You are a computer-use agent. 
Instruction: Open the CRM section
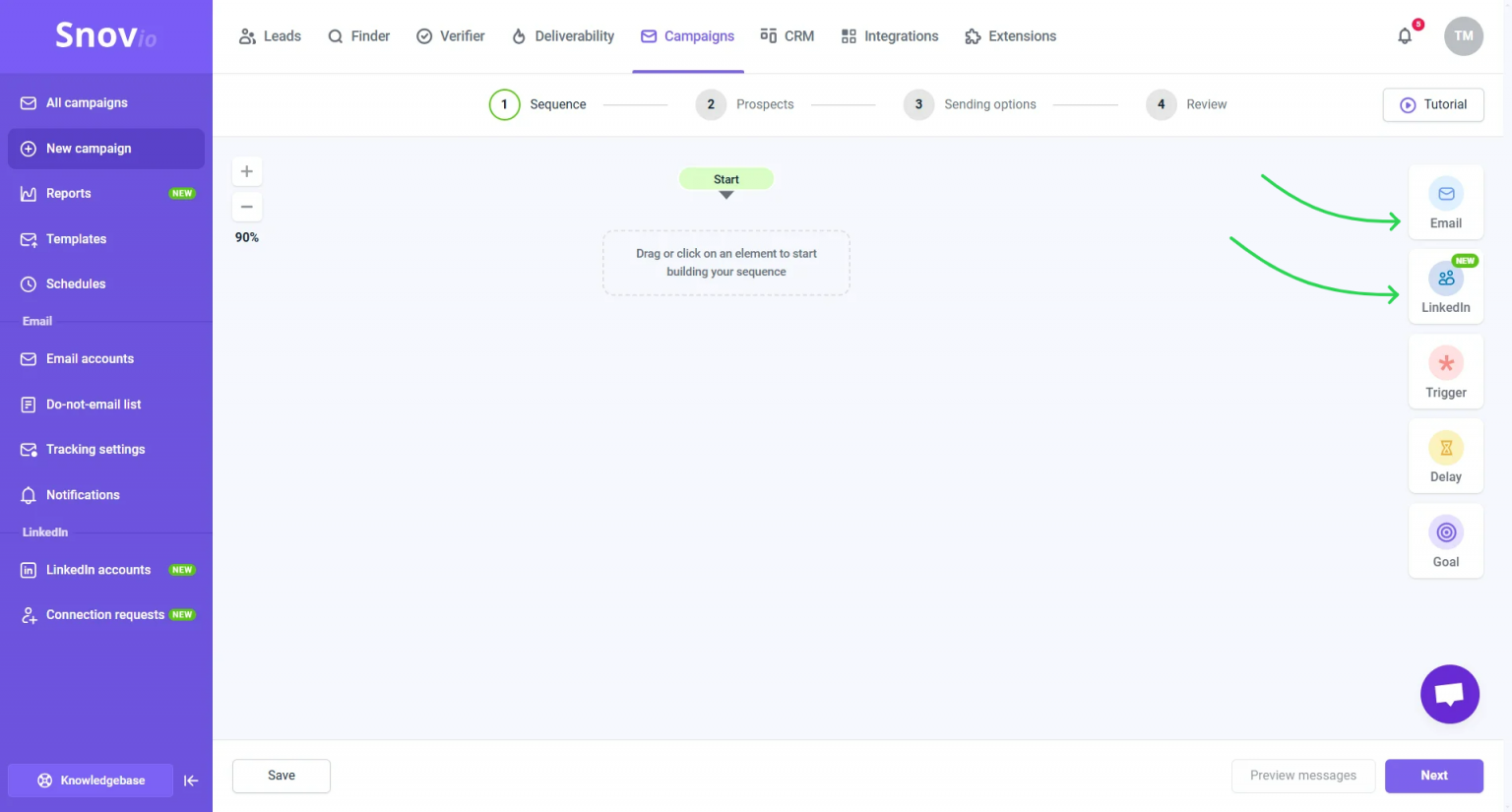pyautogui.click(x=787, y=36)
